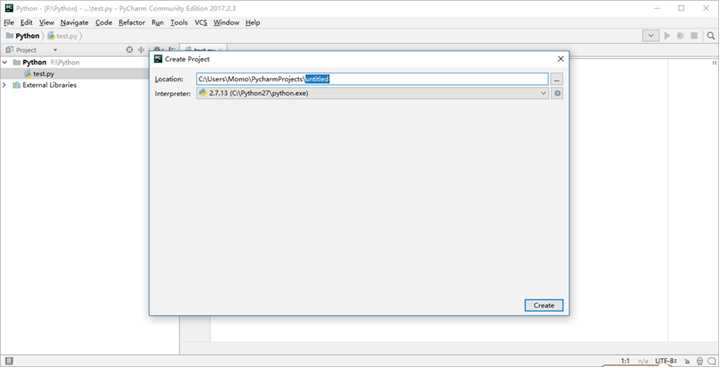Select External Libraries in project tree
The image size is (720, 368).
coord(49,85)
